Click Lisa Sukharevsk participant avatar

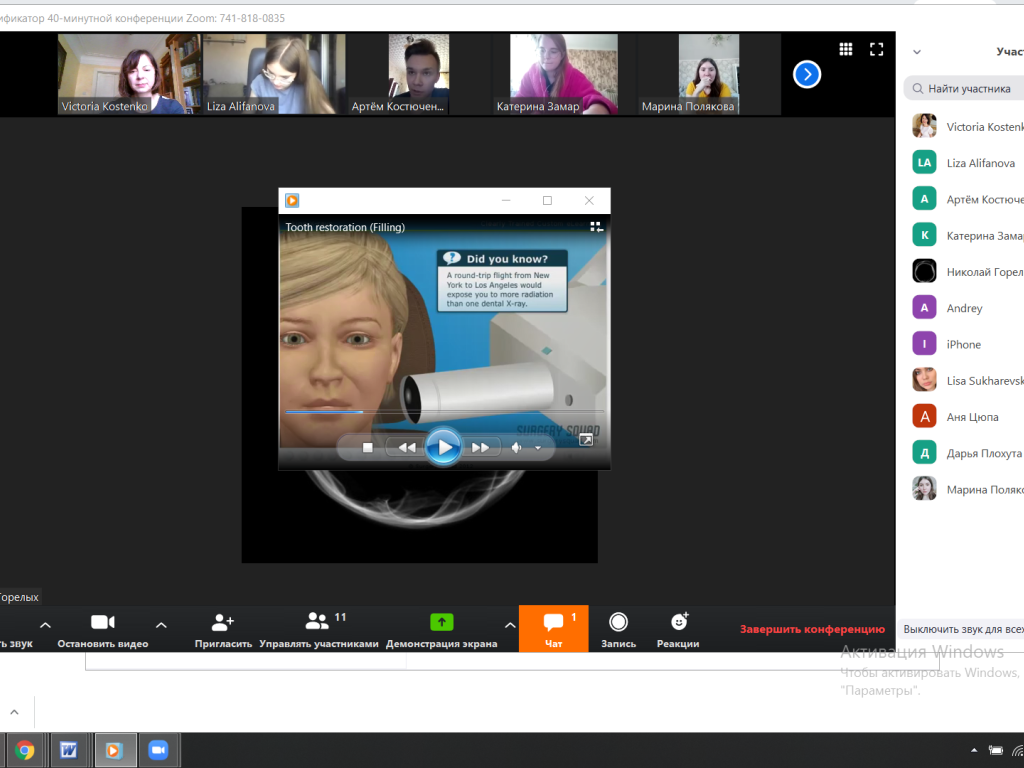tap(924, 380)
